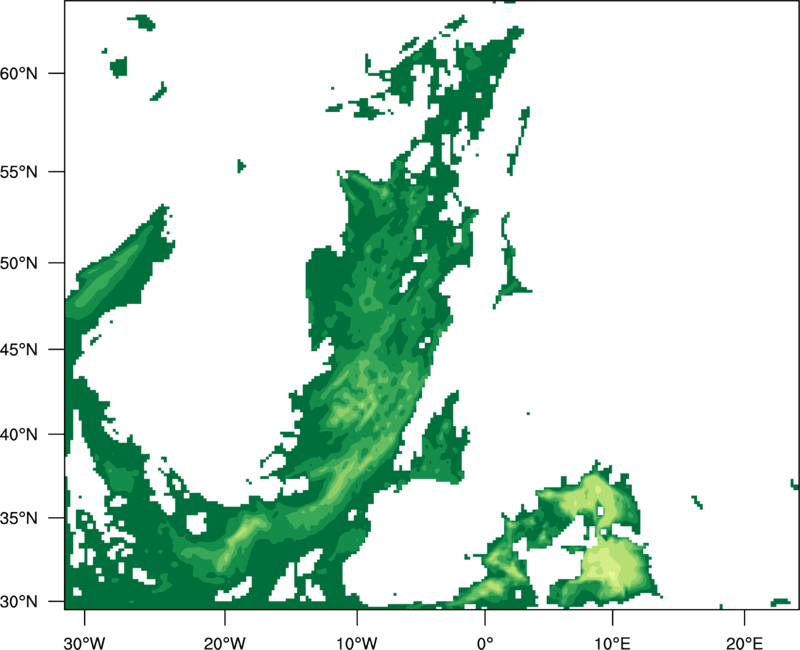This screenshot has width=800, height=650.
Task: Click the 30°W longitude label
Action: point(84,643)
